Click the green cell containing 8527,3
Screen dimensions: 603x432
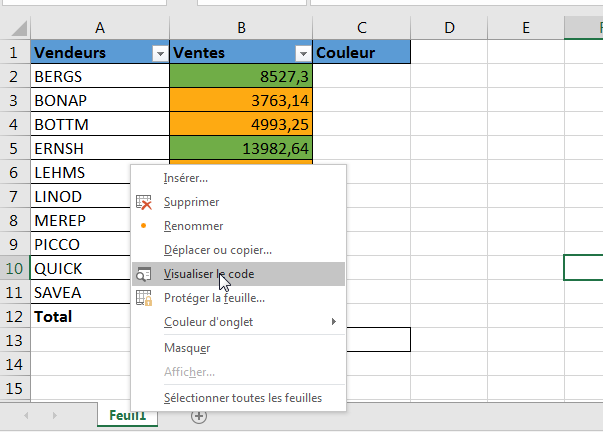[241, 76]
